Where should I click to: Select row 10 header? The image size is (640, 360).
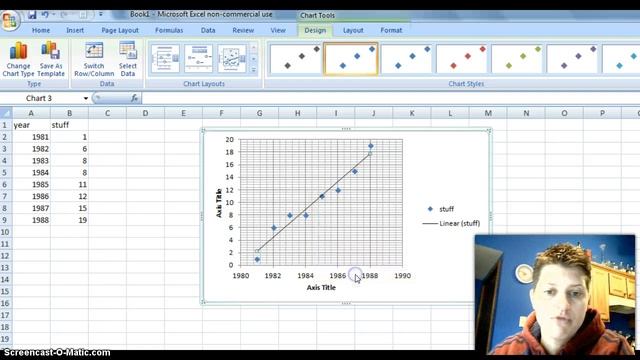click(x=5, y=232)
